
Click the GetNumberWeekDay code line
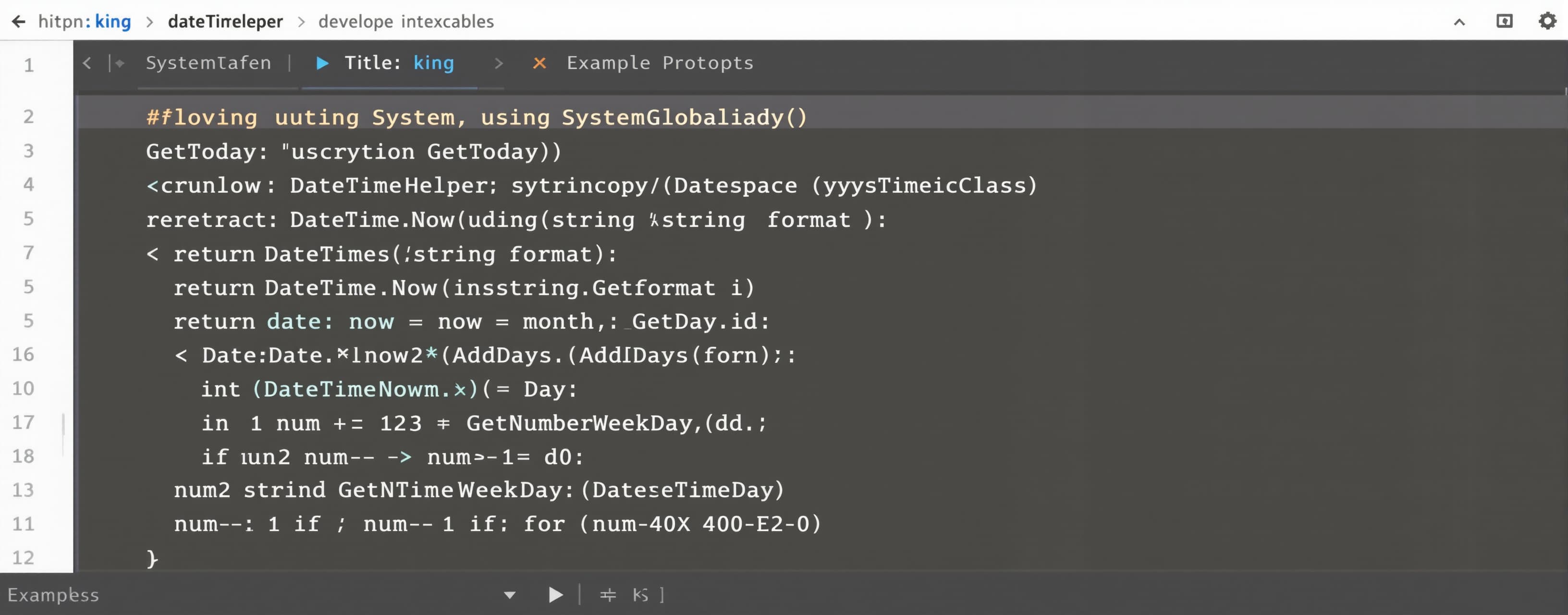[x=485, y=423]
